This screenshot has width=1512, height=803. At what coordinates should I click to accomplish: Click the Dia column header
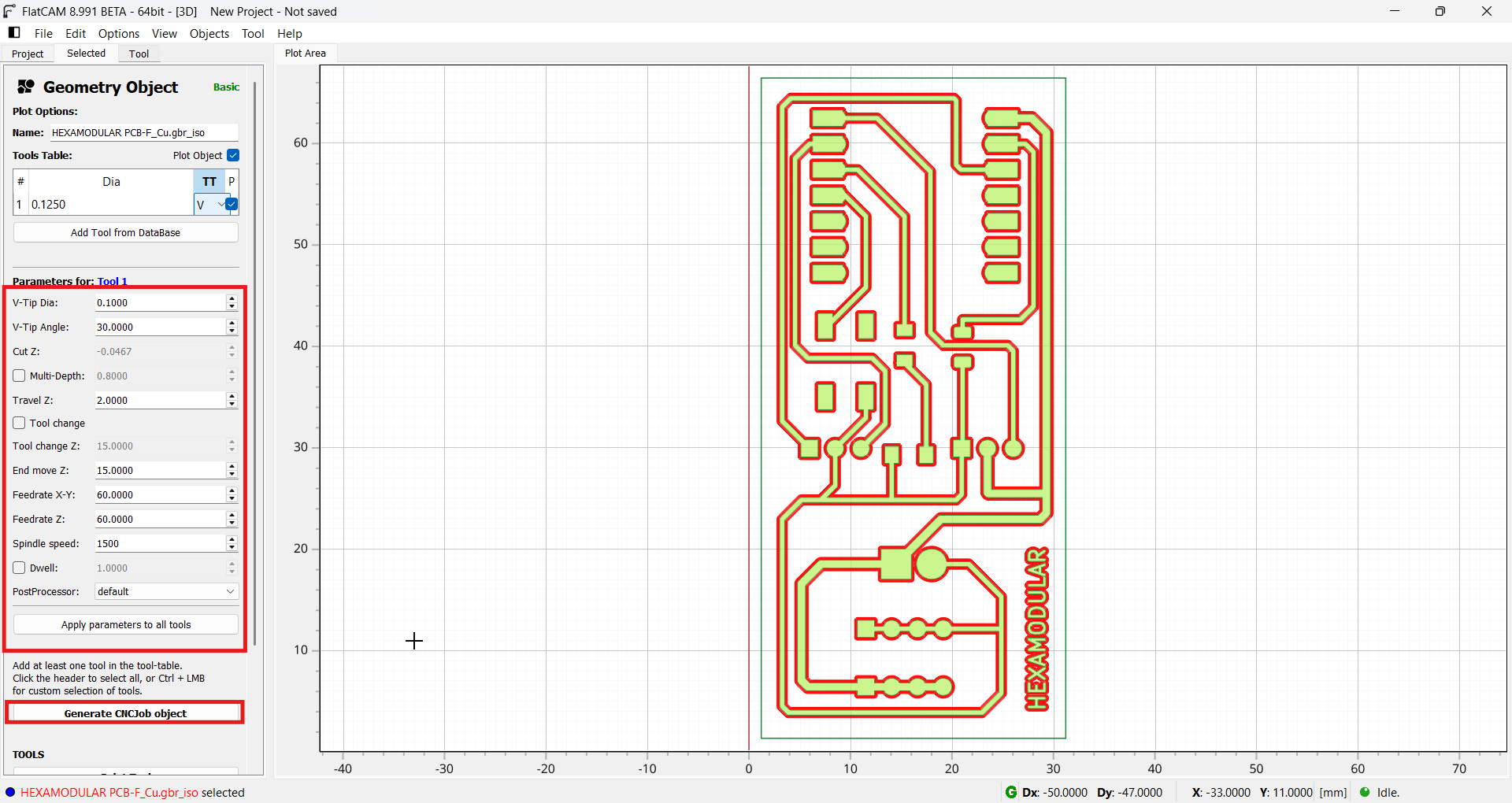click(x=111, y=181)
